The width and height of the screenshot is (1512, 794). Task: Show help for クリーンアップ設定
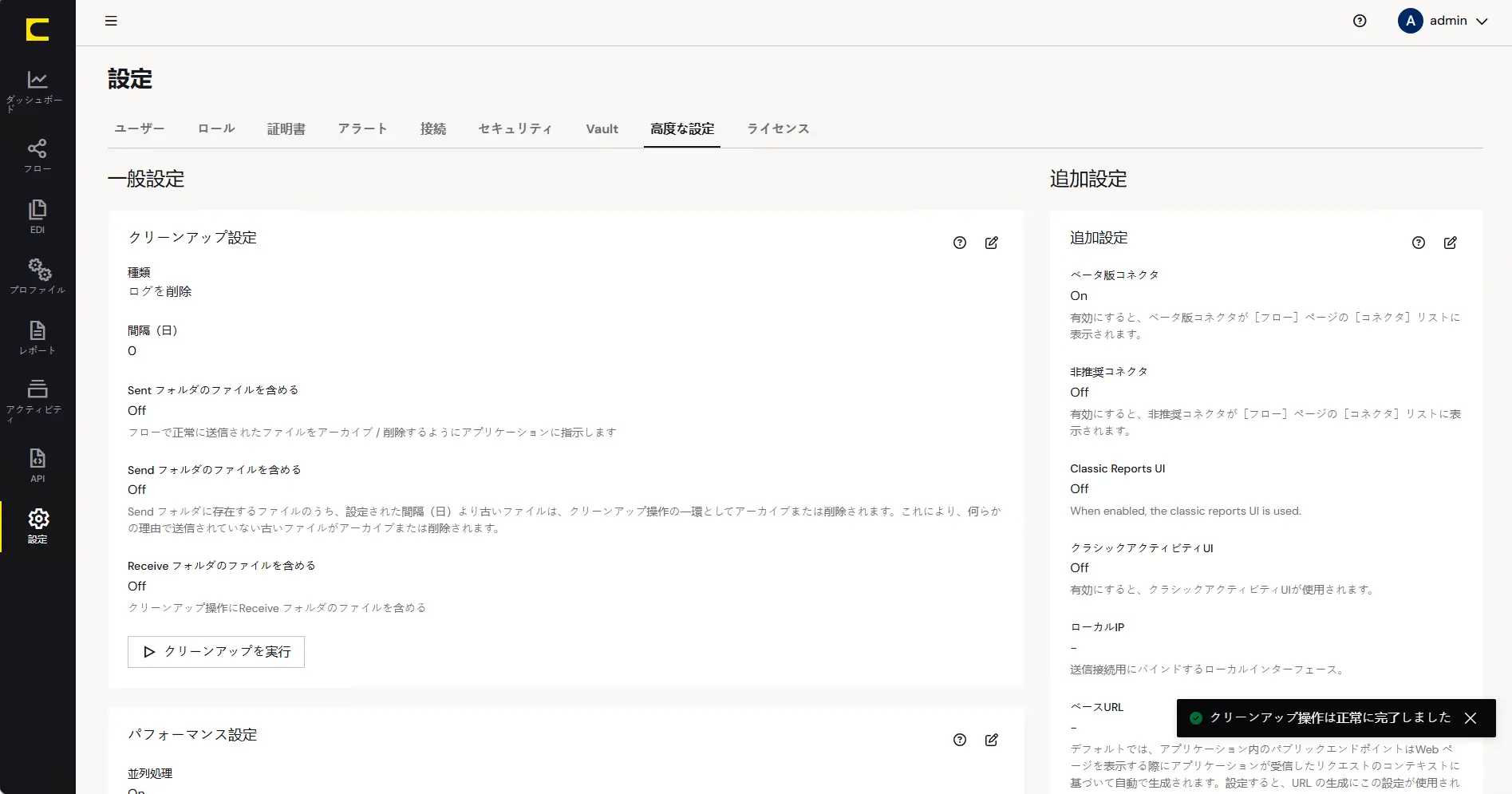[960, 243]
